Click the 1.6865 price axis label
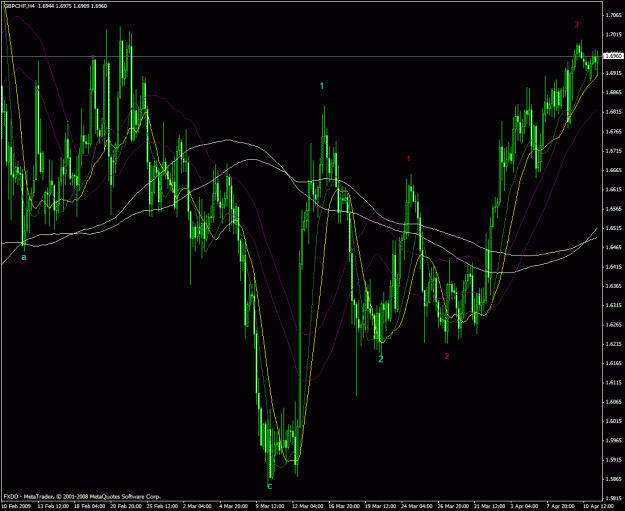 click(613, 92)
